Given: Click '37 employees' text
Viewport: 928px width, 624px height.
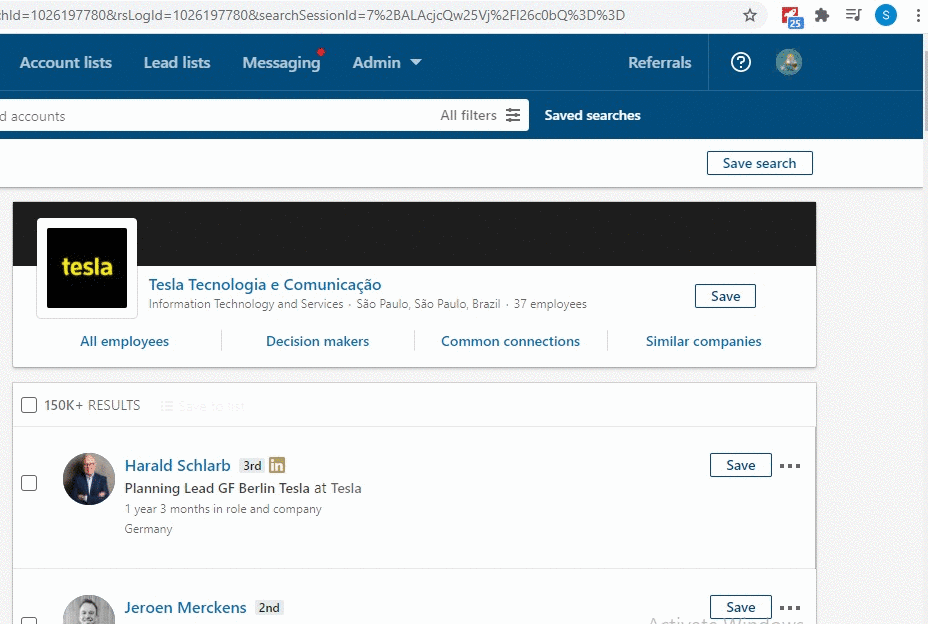Looking at the screenshot, I should pos(550,304).
